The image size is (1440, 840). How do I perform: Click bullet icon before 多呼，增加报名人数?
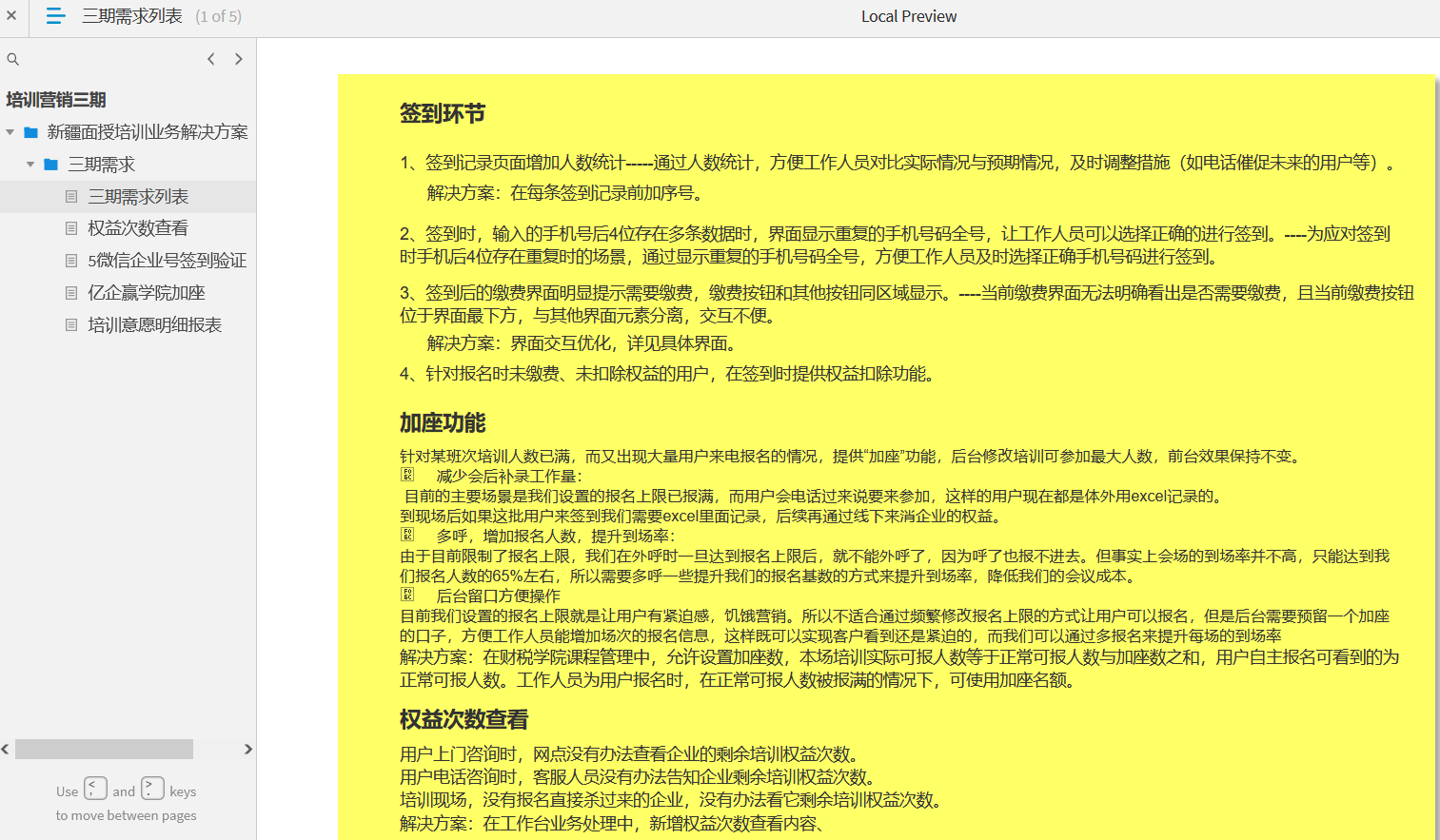coord(407,535)
